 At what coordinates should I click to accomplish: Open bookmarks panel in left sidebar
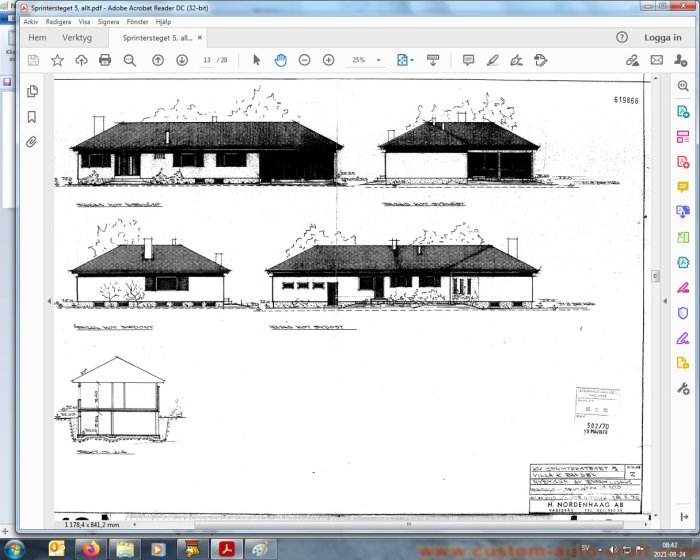coord(32,117)
